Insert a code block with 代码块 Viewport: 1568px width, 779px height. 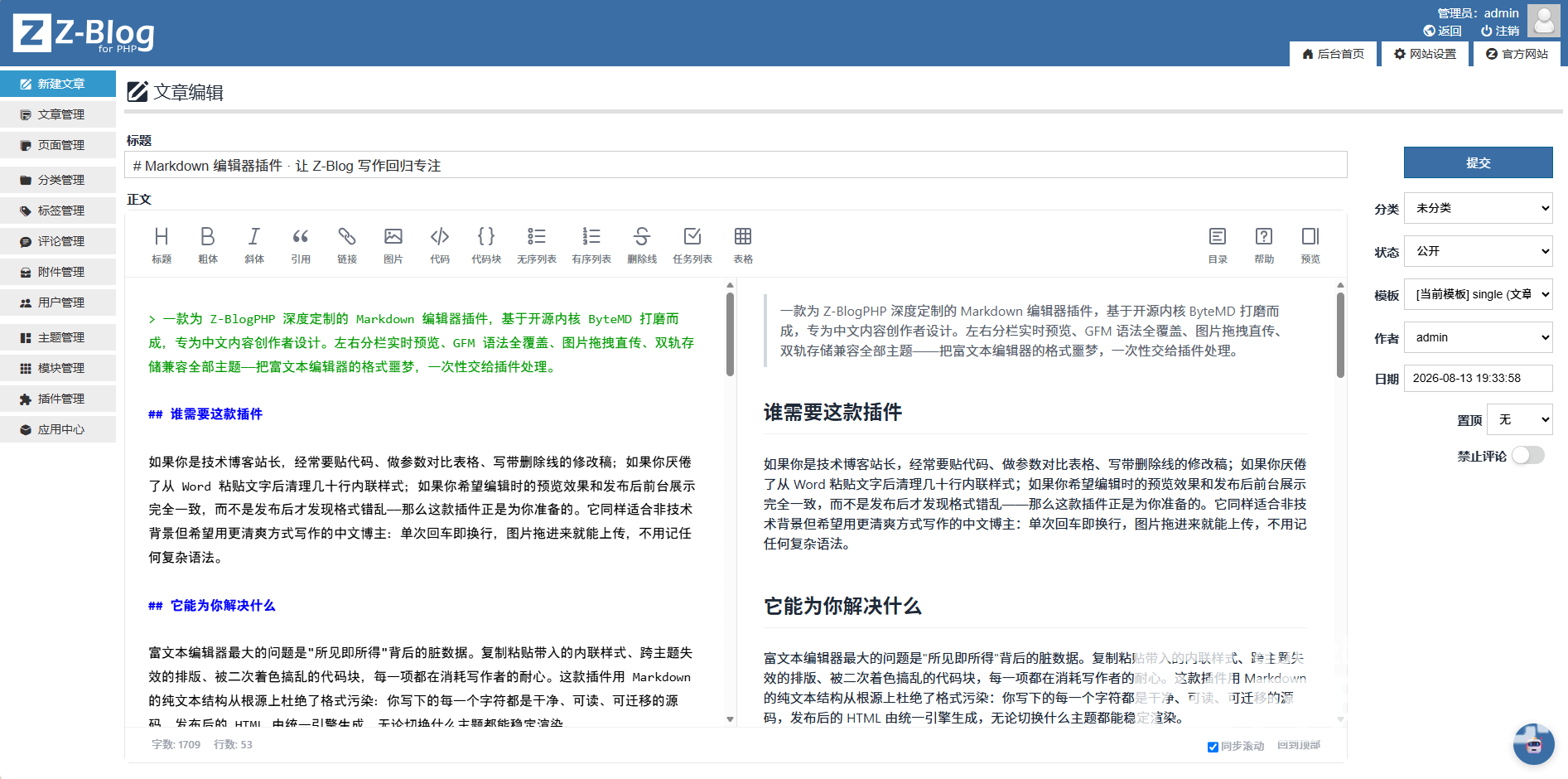pos(486,245)
